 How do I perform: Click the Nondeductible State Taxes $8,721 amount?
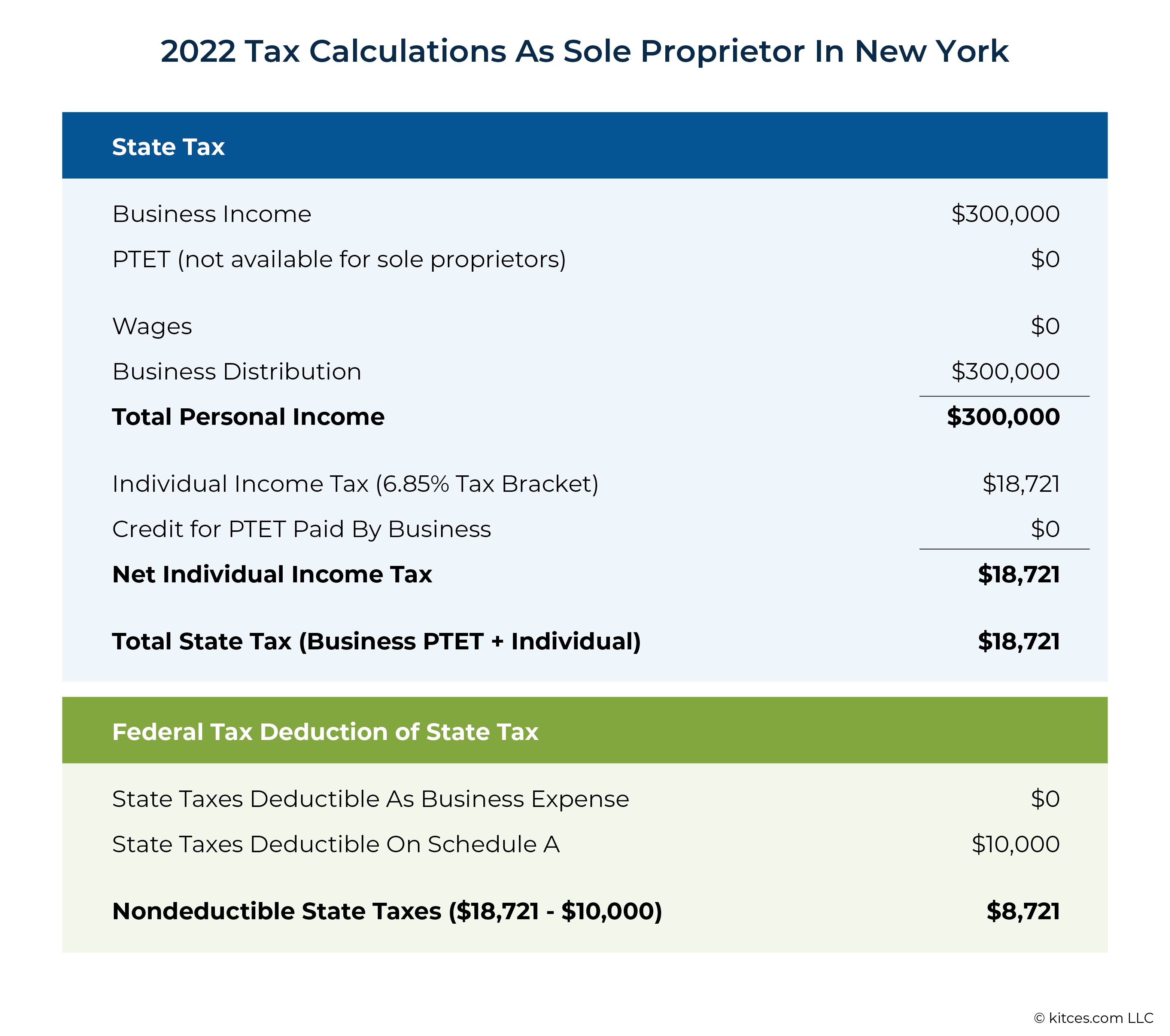(x=1023, y=911)
